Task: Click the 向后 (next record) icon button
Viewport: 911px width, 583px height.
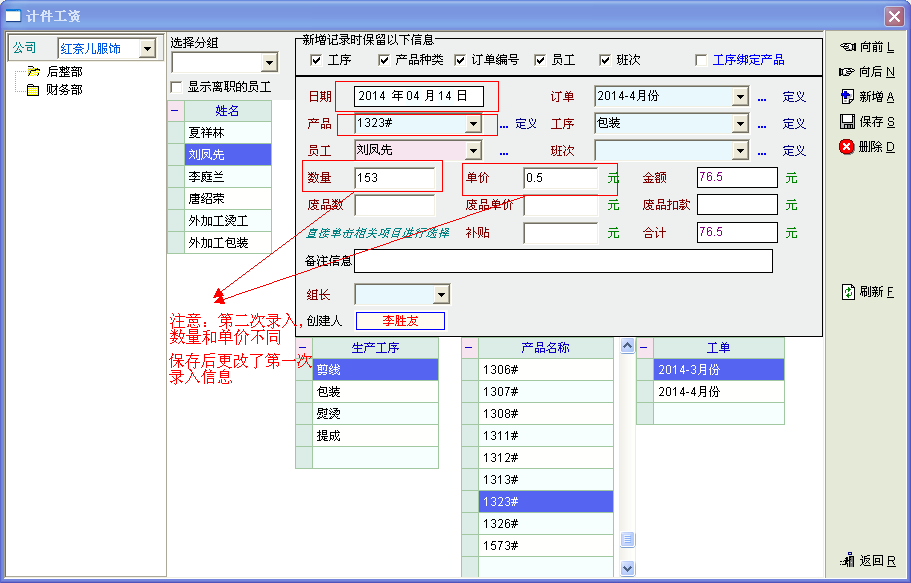Action: pyautogui.click(x=866, y=72)
